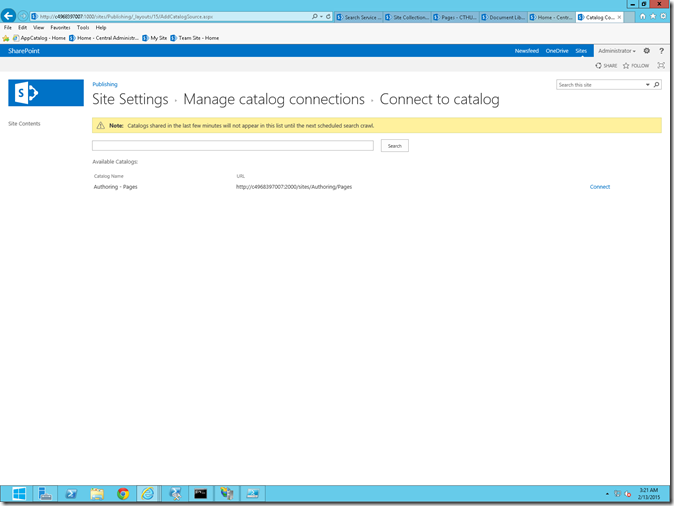Expand the address bar search dropdown arrow
Viewport: 674px width, 506px height.
[x=321, y=16]
